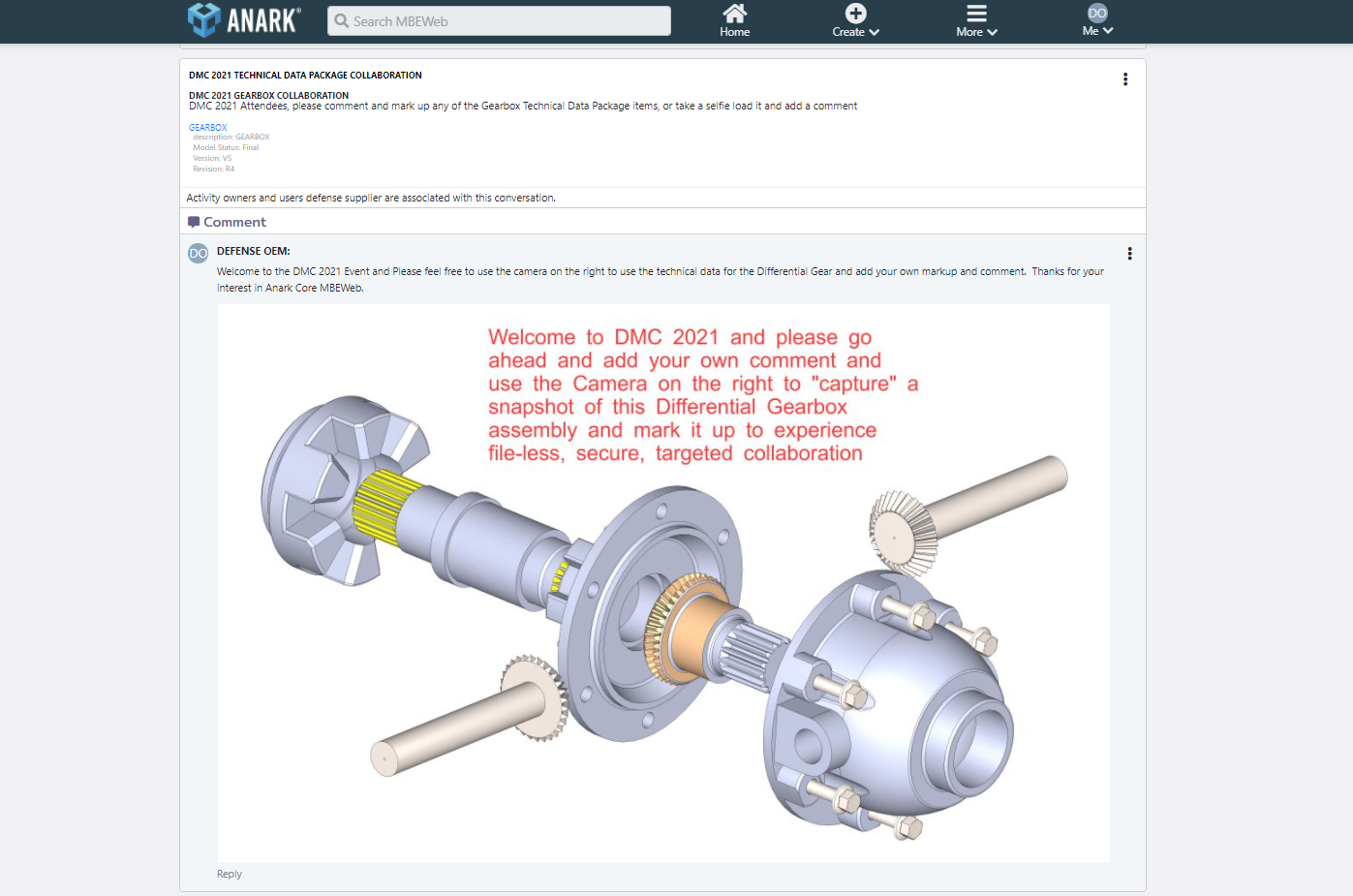Click the 'Revision: R4' text
This screenshot has height=896, width=1353.
213,169
